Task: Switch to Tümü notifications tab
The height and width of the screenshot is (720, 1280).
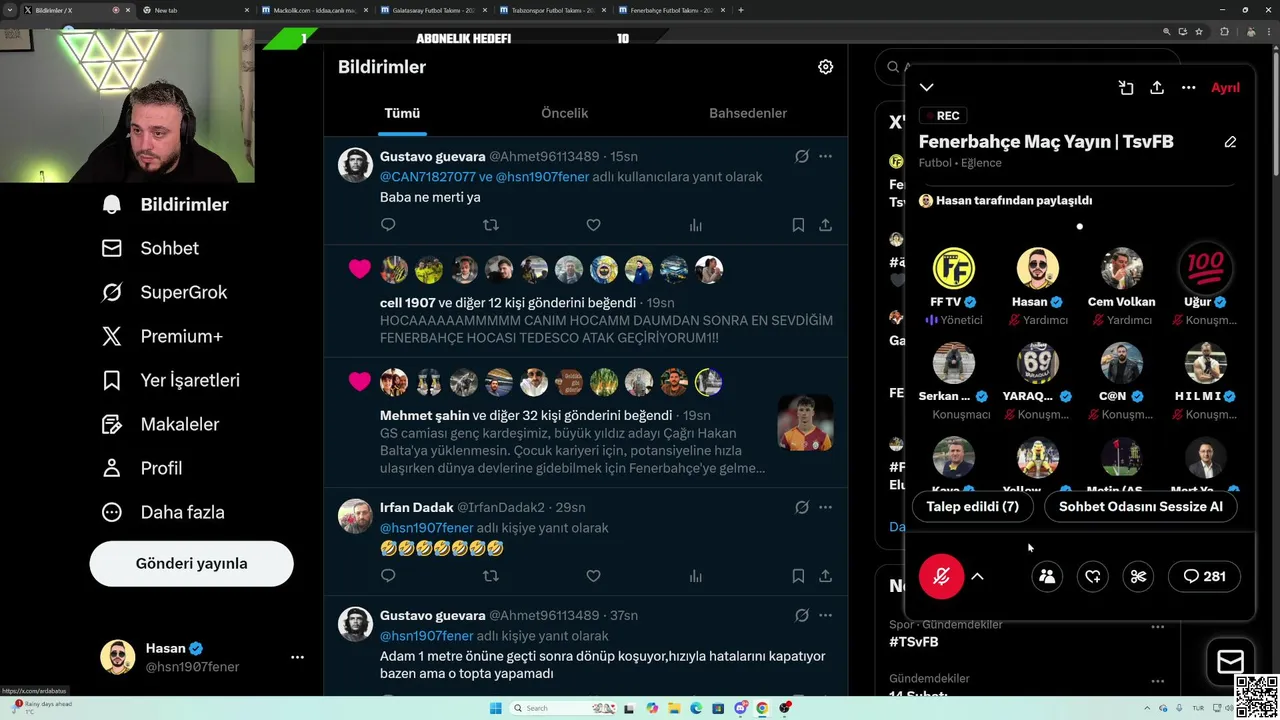Action: tap(402, 113)
